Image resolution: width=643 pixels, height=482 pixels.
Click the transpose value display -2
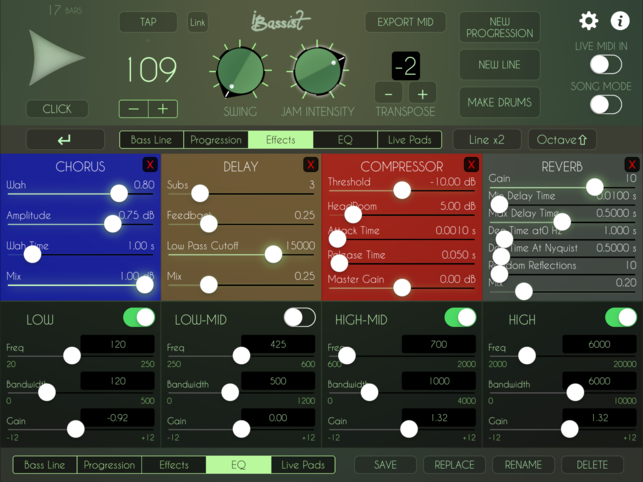[x=406, y=66]
